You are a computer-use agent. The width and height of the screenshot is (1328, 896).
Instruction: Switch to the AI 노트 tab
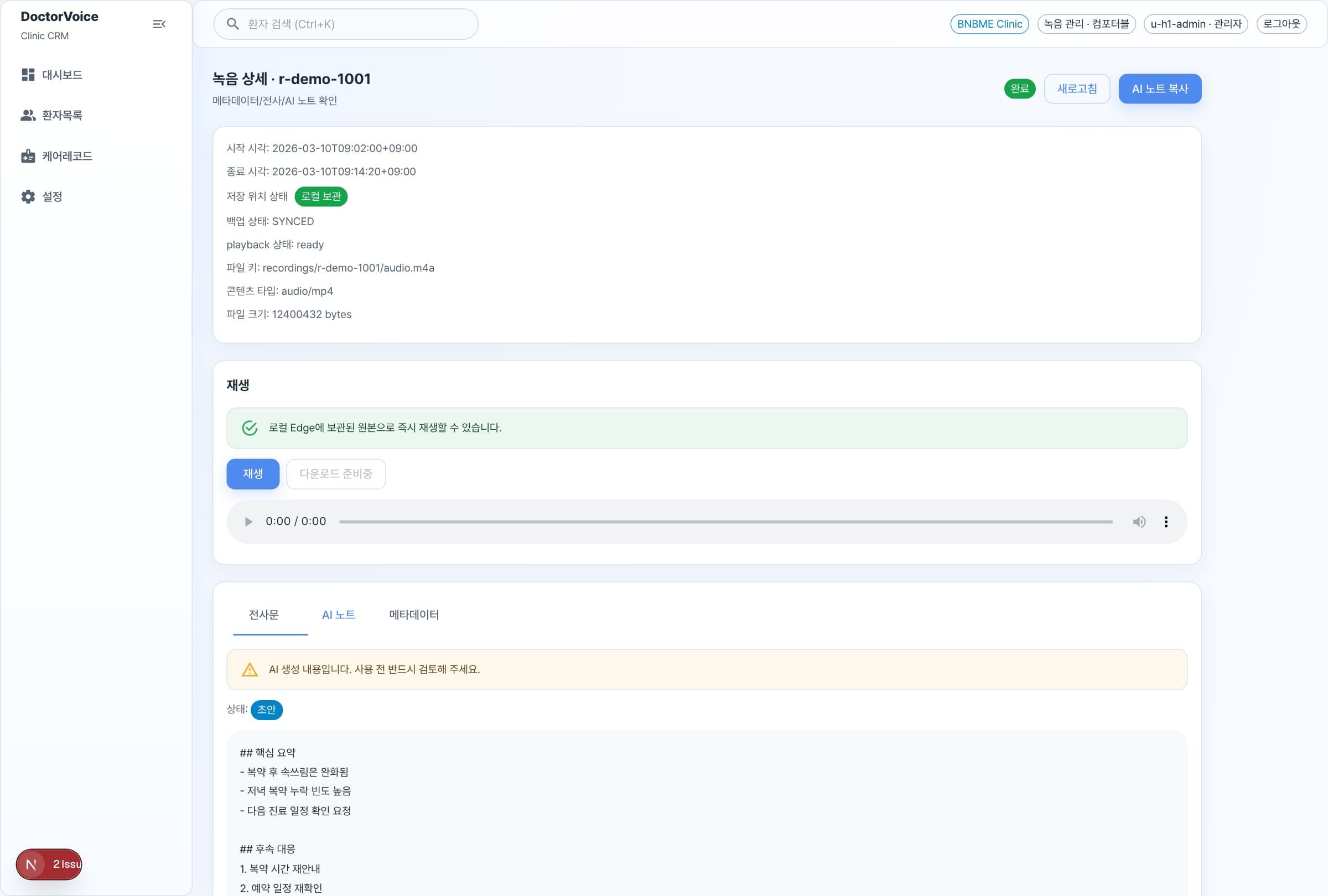pyautogui.click(x=338, y=615)
